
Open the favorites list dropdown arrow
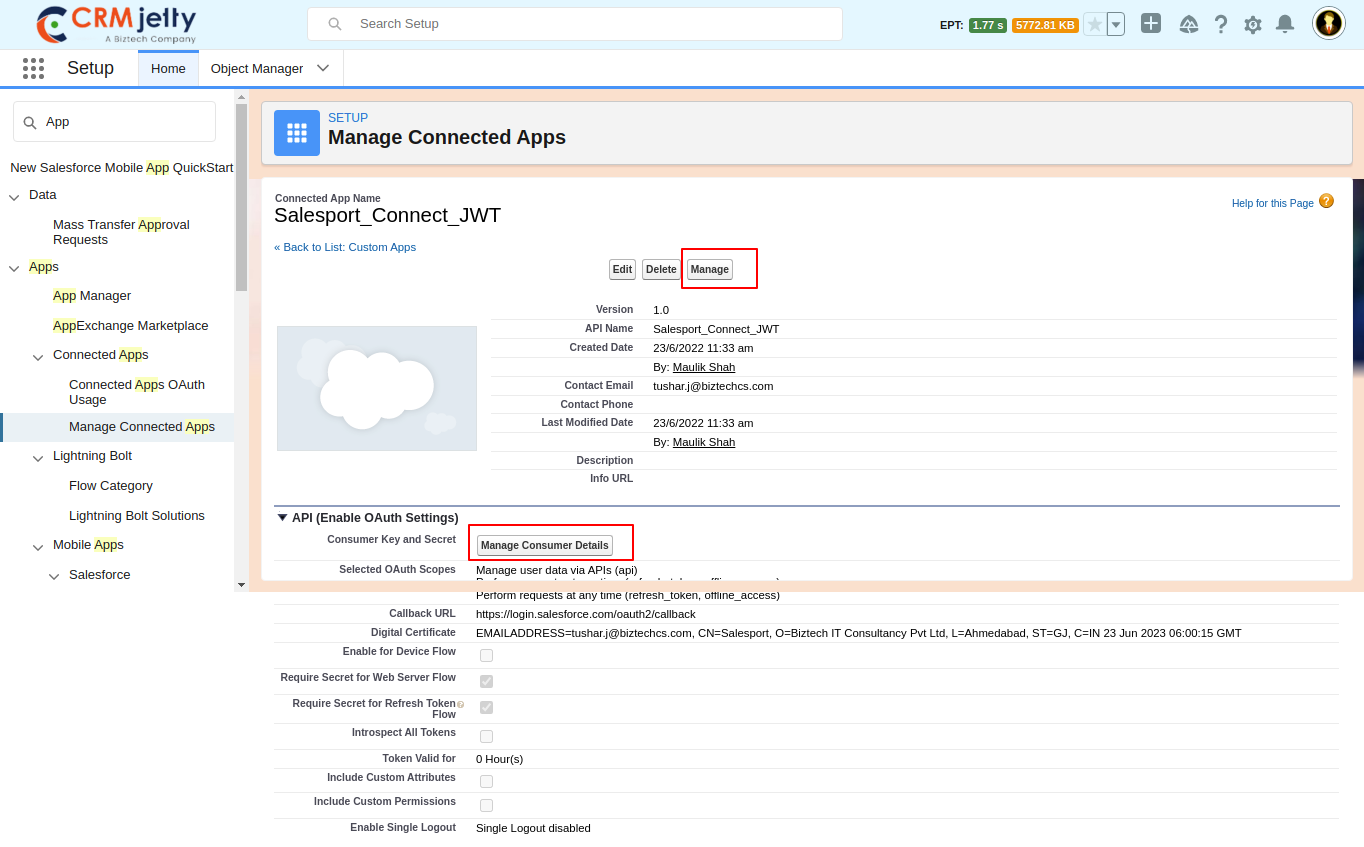(x=1116, y=24)
